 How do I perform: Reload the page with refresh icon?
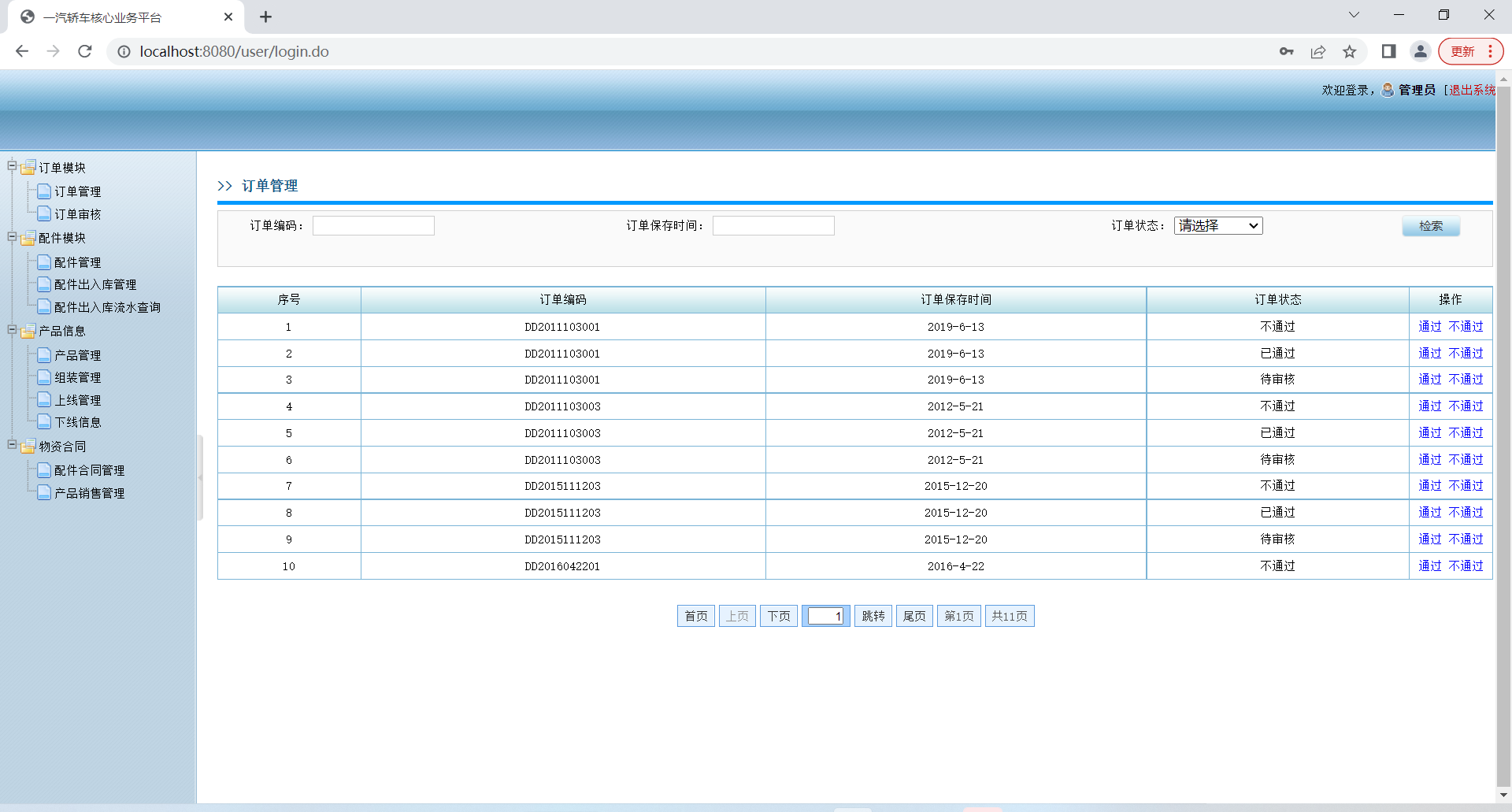(85, 51)
